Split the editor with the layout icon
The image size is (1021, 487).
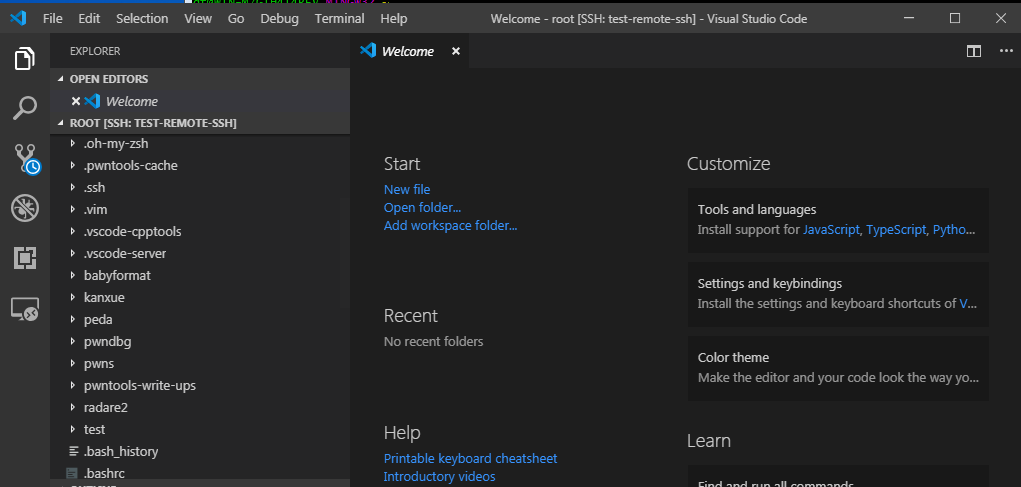[x=973, y=51]
